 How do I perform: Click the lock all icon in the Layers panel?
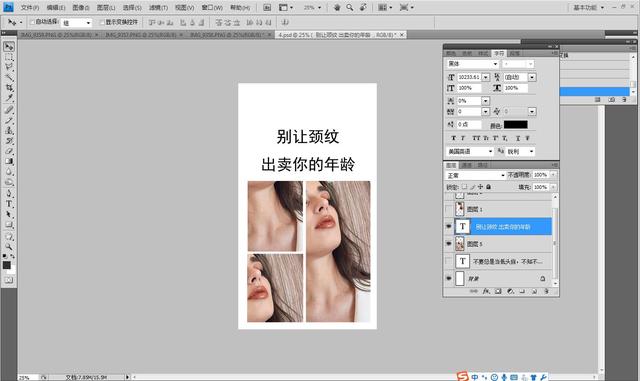click(489, 187)
